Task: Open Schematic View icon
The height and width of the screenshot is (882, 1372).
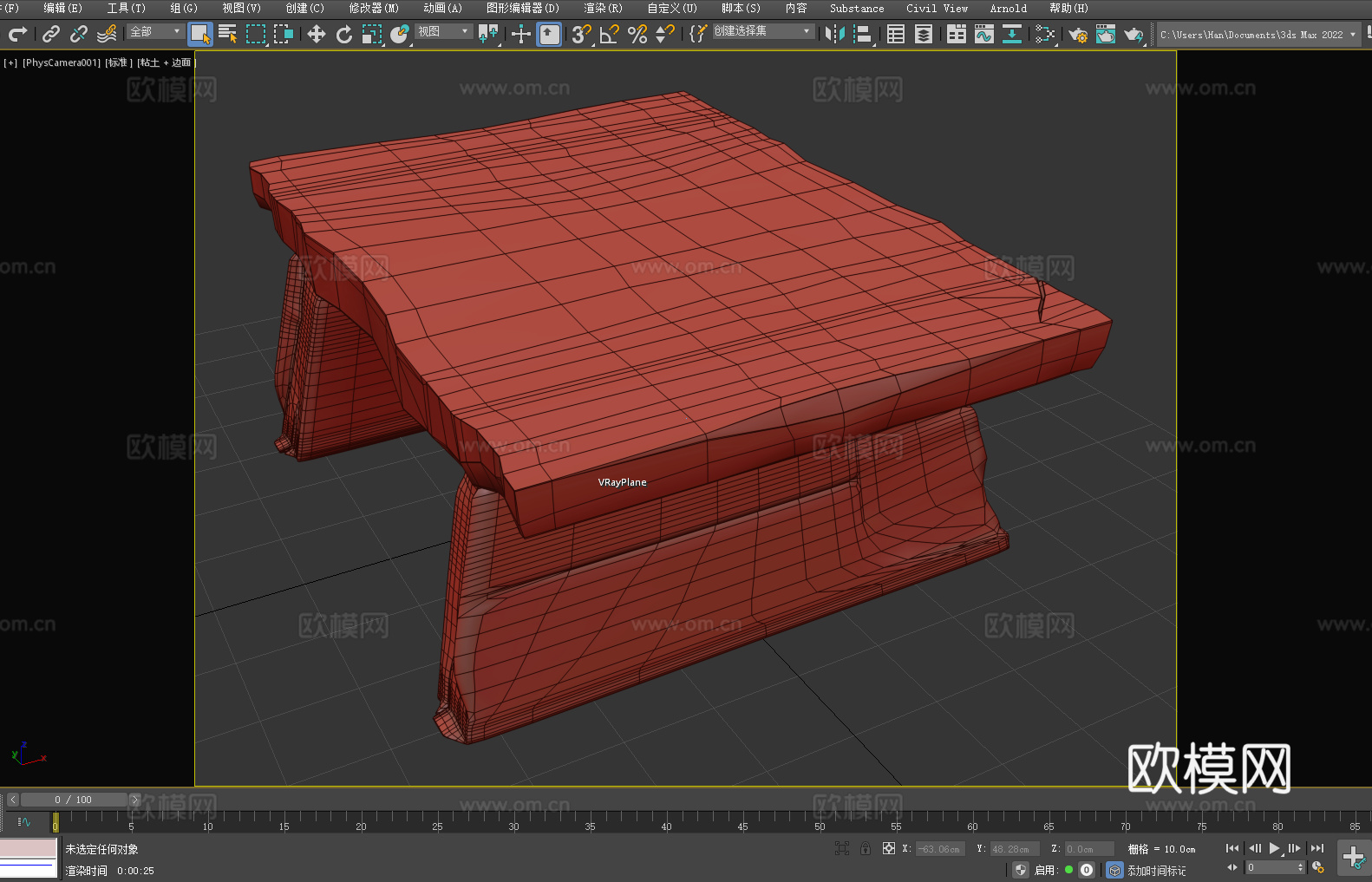Action: (x=1045, y=34)
